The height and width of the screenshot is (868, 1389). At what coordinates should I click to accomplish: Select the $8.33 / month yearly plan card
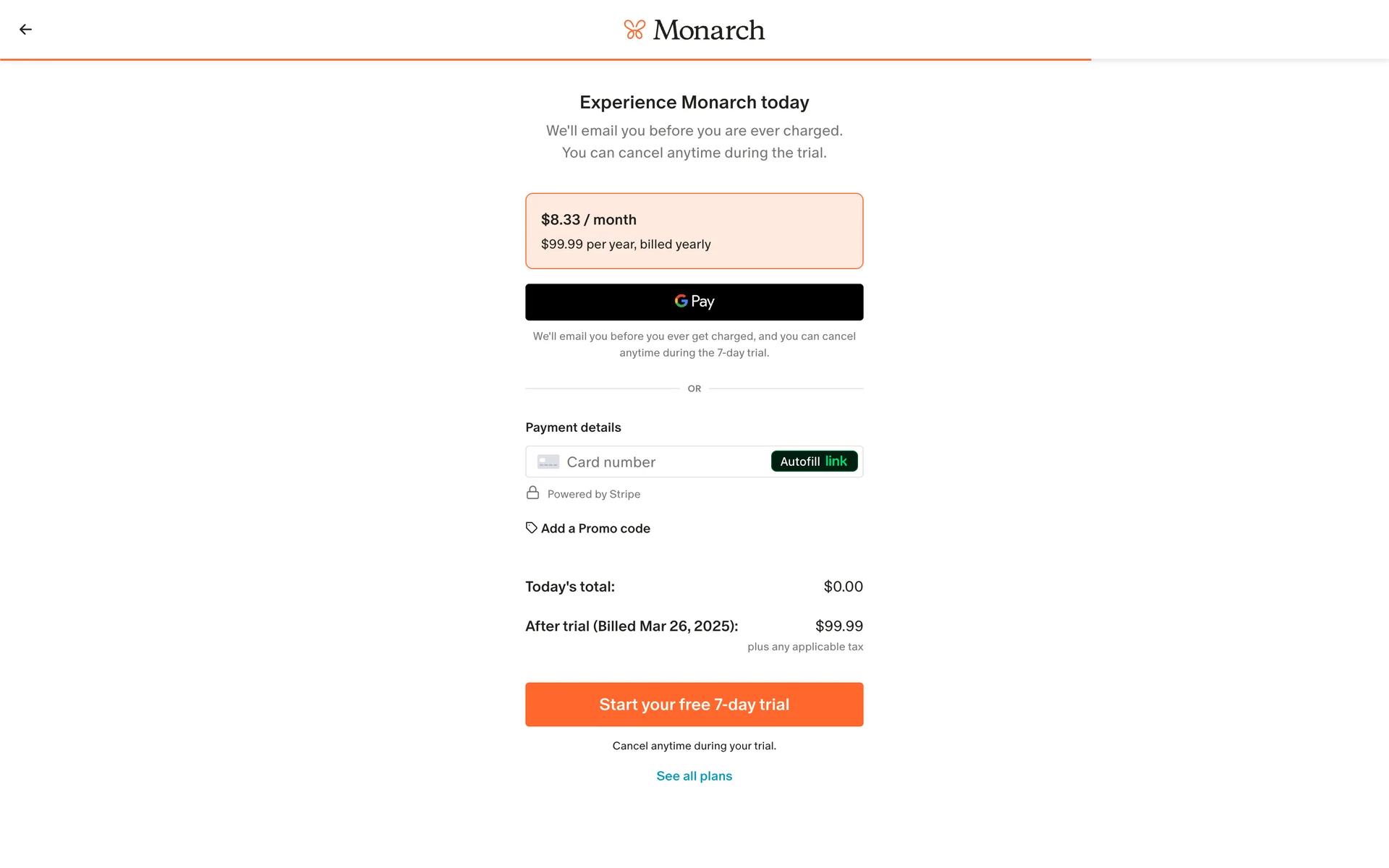click(694, 231)
